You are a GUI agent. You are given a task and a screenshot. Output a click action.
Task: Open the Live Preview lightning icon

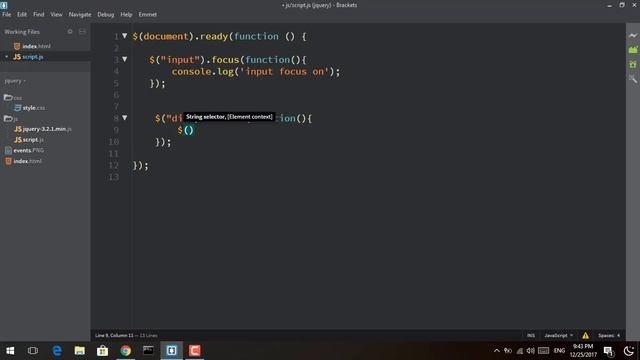[x=633, y=36]
